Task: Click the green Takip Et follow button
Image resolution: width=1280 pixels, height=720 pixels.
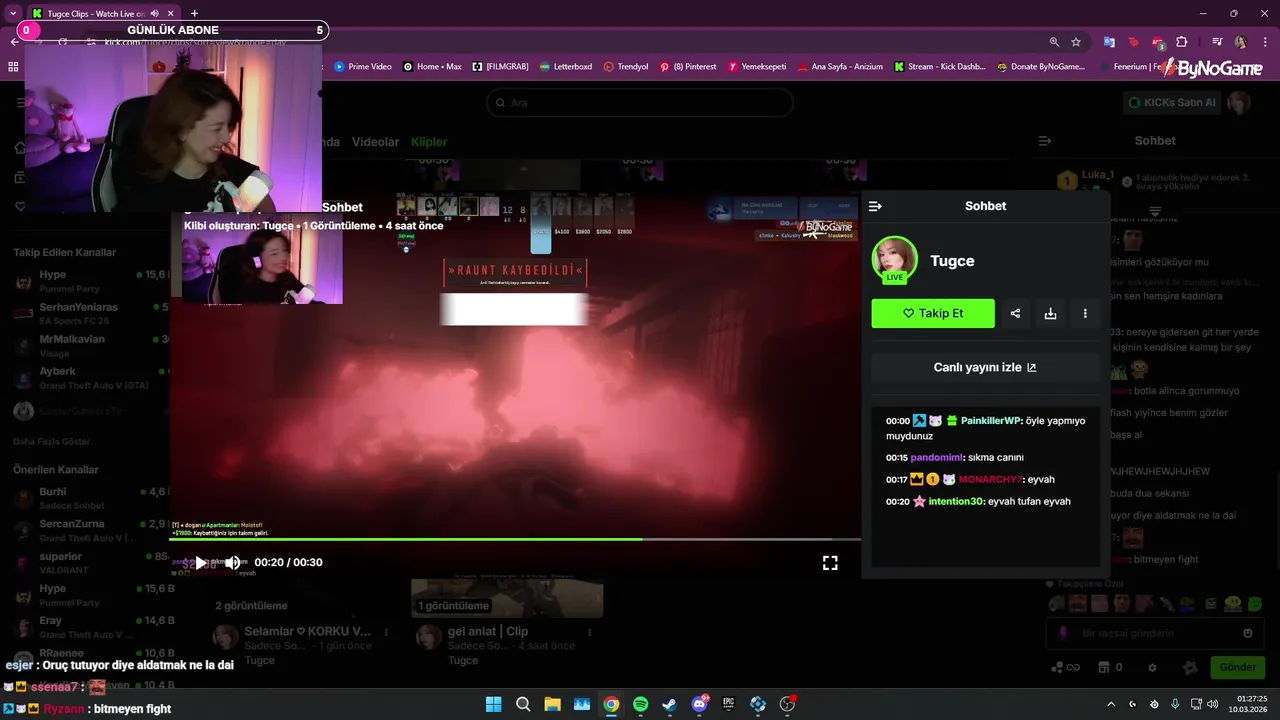Action: (x=933, y=313)
